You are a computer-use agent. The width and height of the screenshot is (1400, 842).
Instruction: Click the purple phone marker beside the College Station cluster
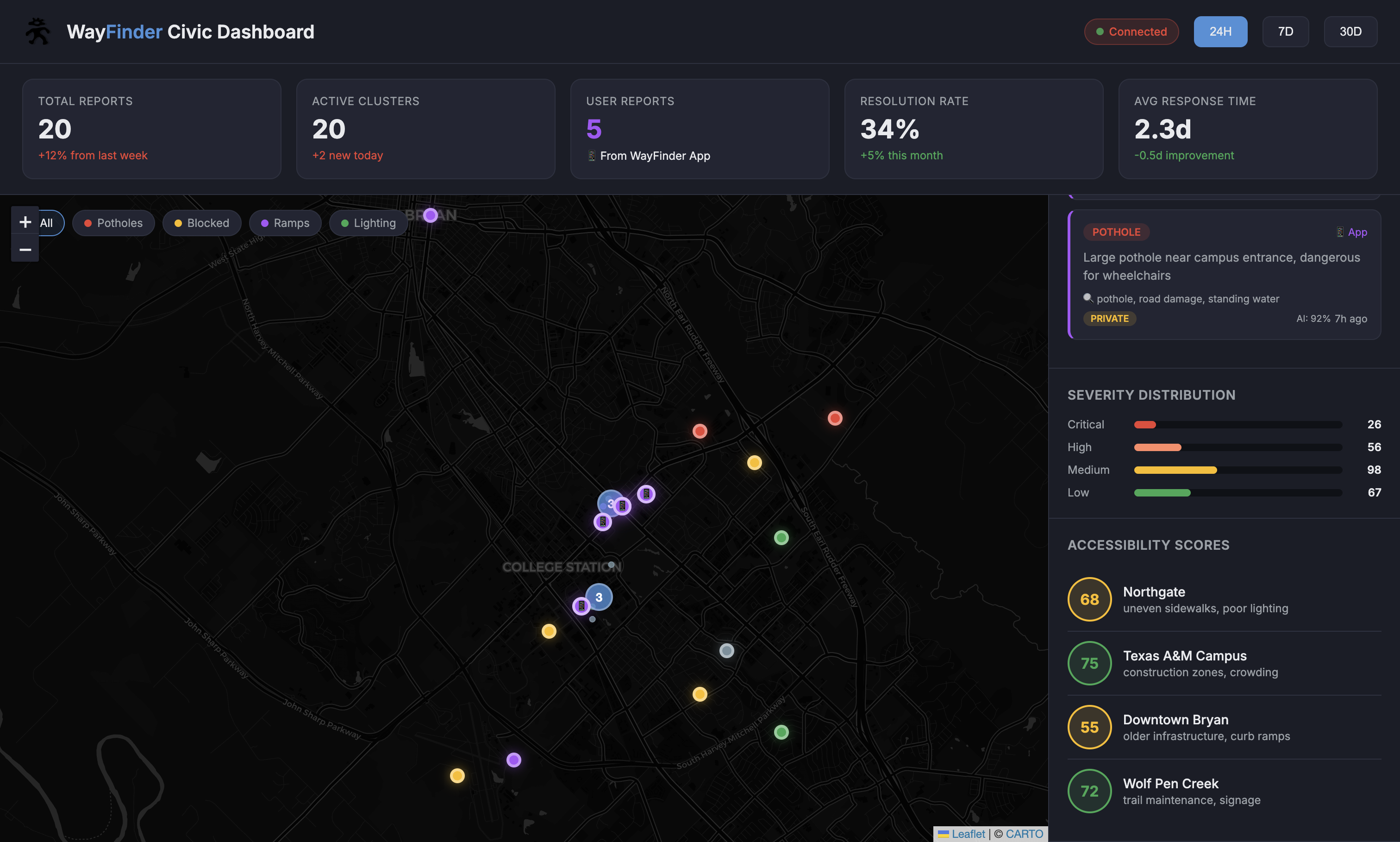(581, 606)
